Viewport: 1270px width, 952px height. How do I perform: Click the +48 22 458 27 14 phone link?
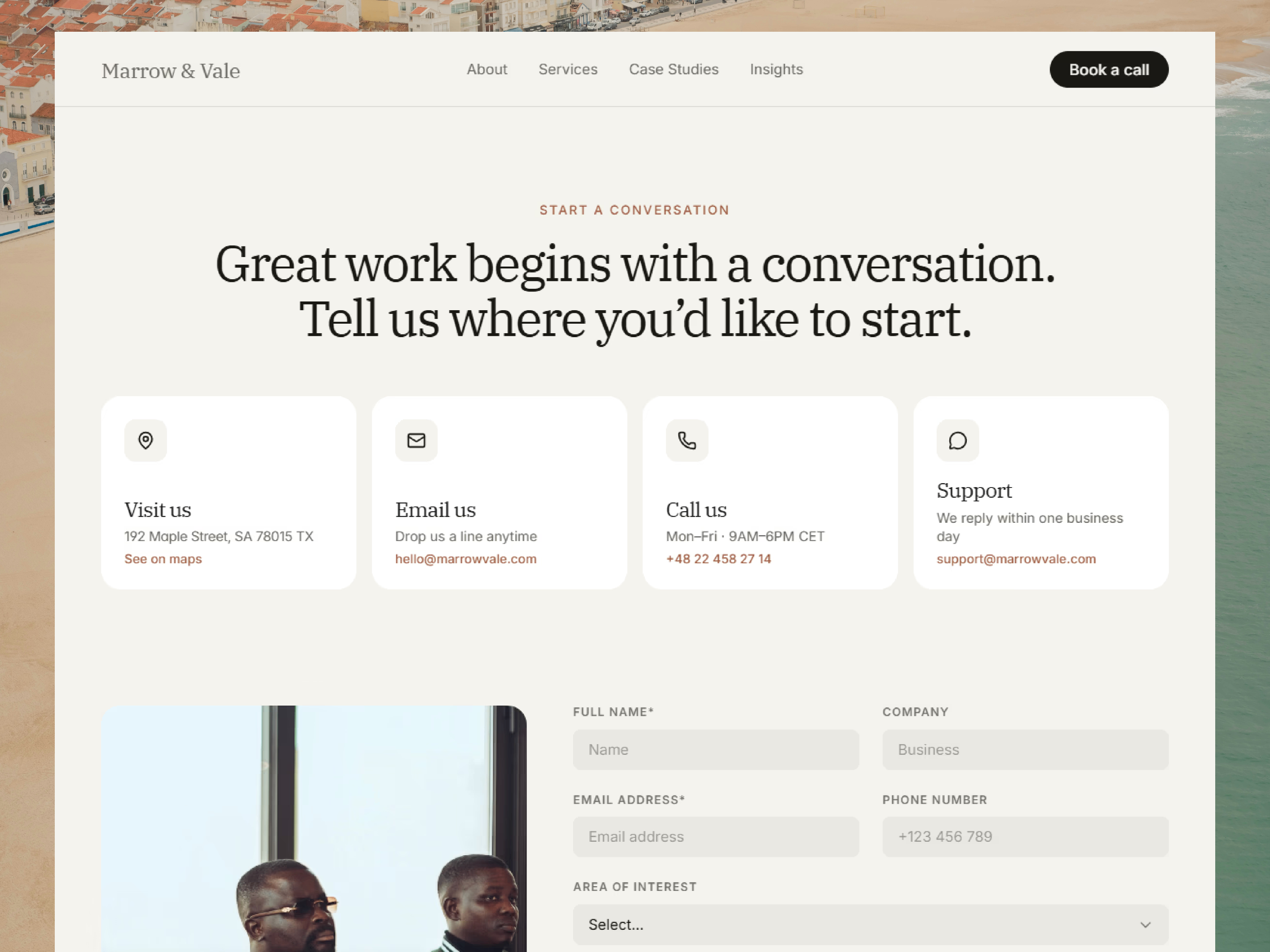click(x=718, y=559)
